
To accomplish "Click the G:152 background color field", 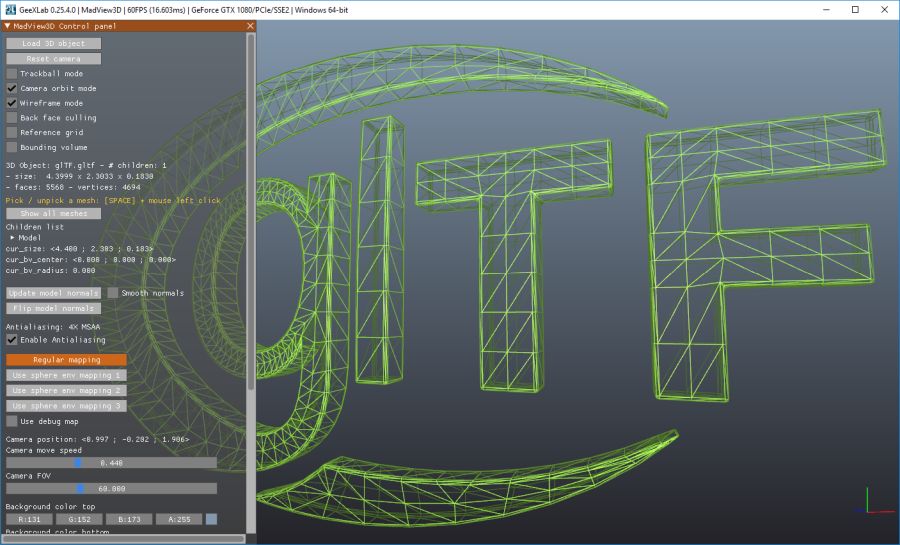I will (x=79, y=519).
